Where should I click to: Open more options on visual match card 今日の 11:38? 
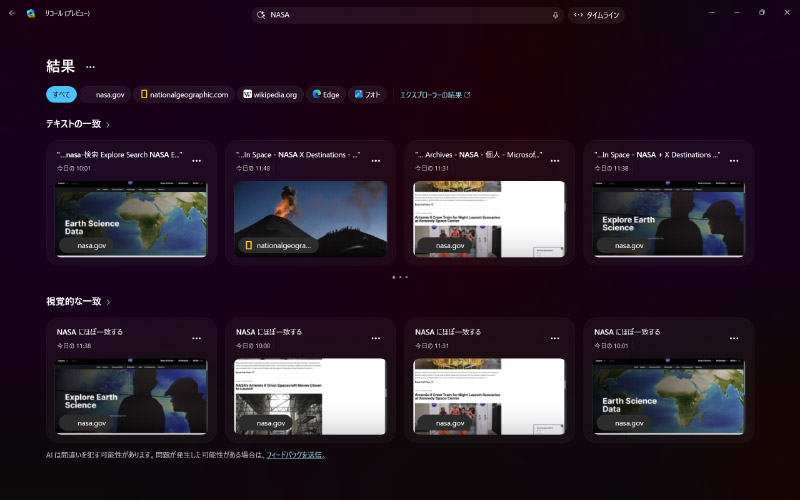[196, 338]
